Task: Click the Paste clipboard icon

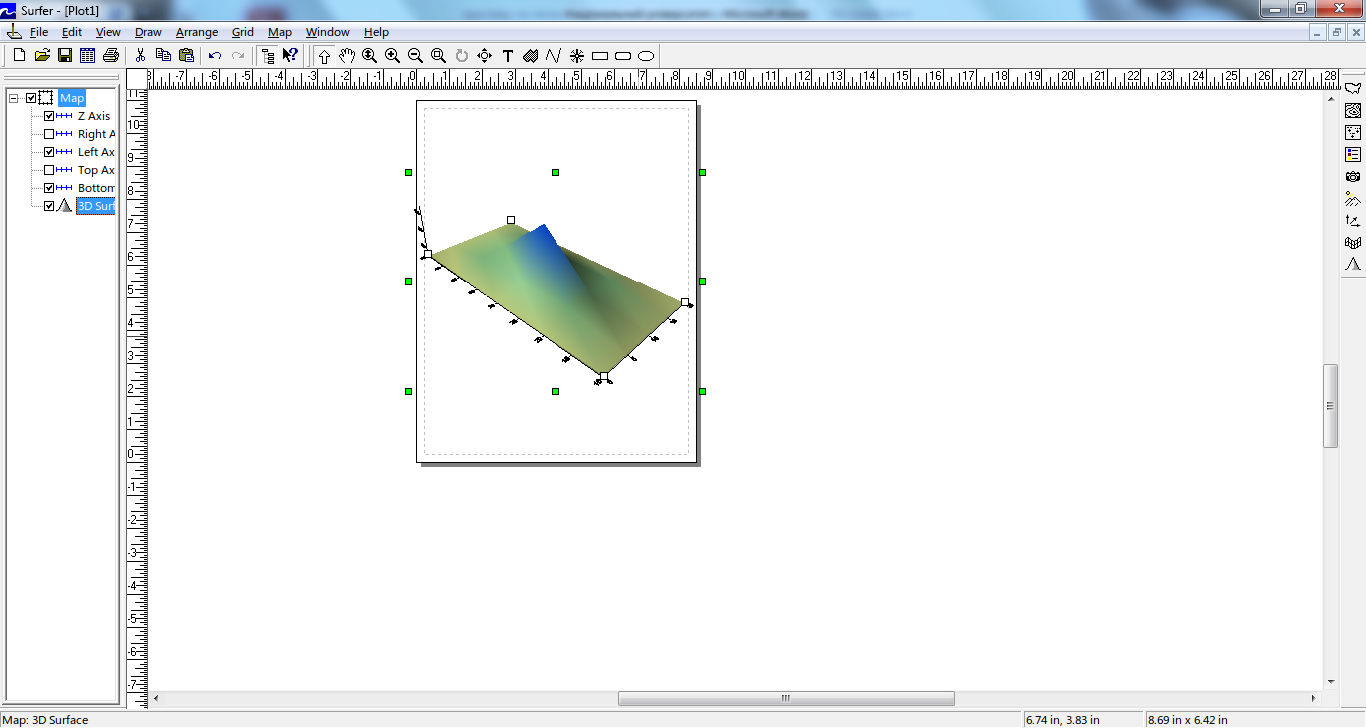Action: coord(187,55)
